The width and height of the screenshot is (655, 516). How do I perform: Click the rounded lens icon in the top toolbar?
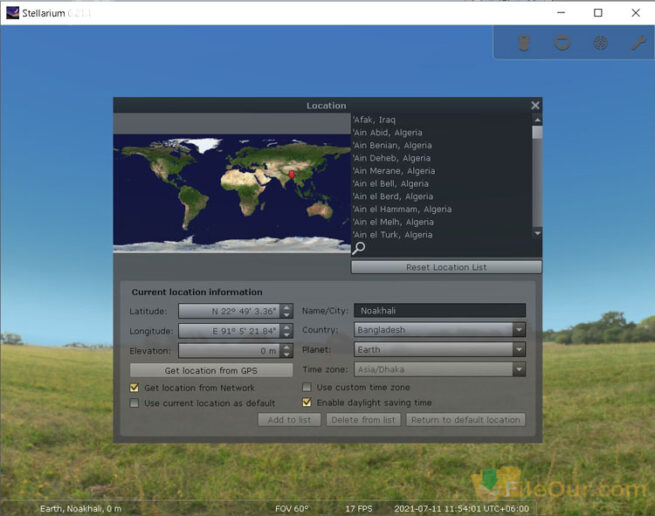[562, 43]
